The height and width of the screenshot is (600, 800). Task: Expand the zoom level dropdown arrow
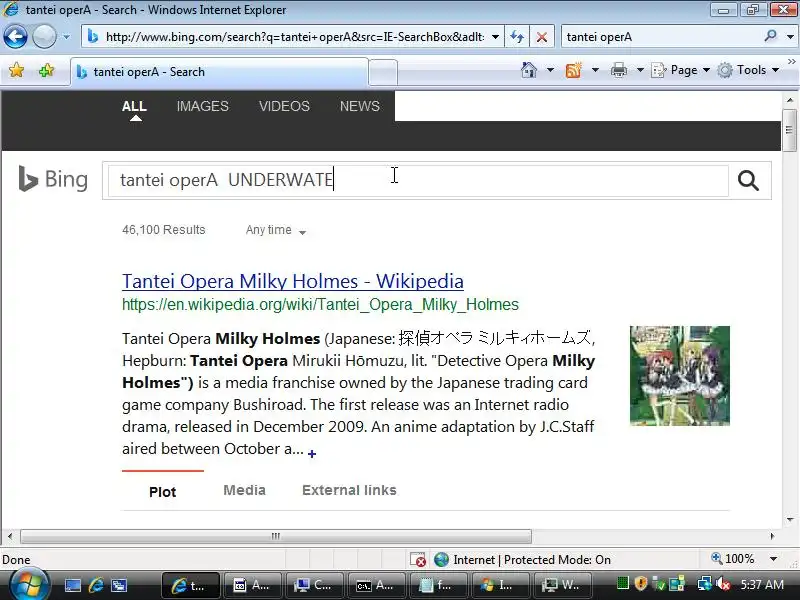773,559
